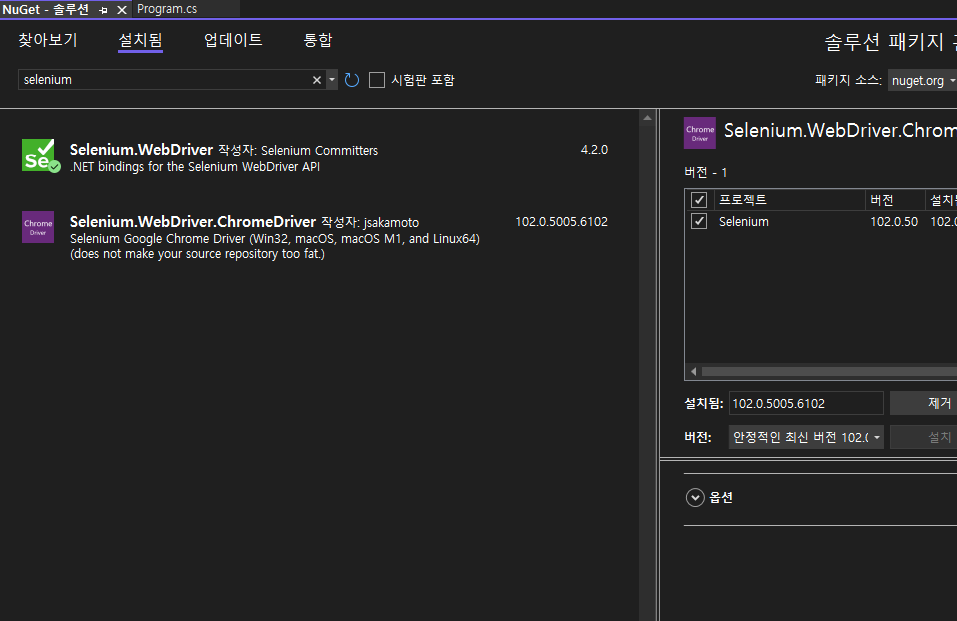This screenshot has width=957, height=621.
Task: Sort by the 버전 column header
Action: click(895, 200)
